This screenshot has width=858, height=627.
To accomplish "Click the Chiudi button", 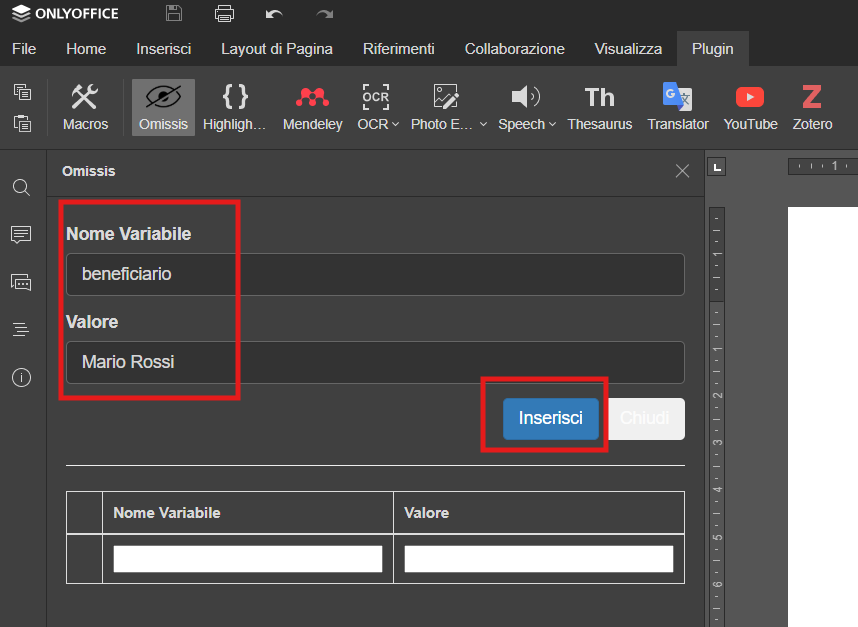I will (x=644, y=419).
